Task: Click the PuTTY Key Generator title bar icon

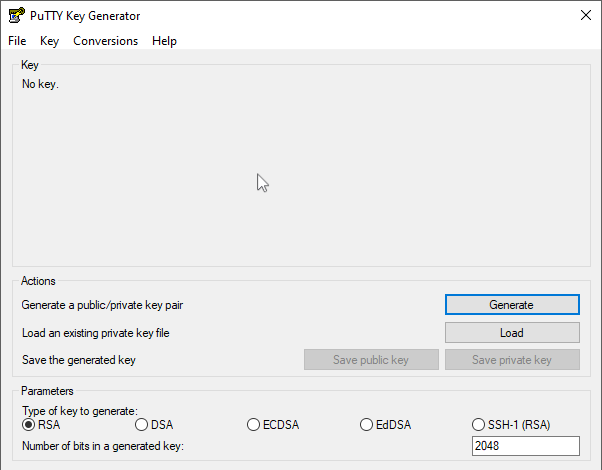Action: (15, 15)
